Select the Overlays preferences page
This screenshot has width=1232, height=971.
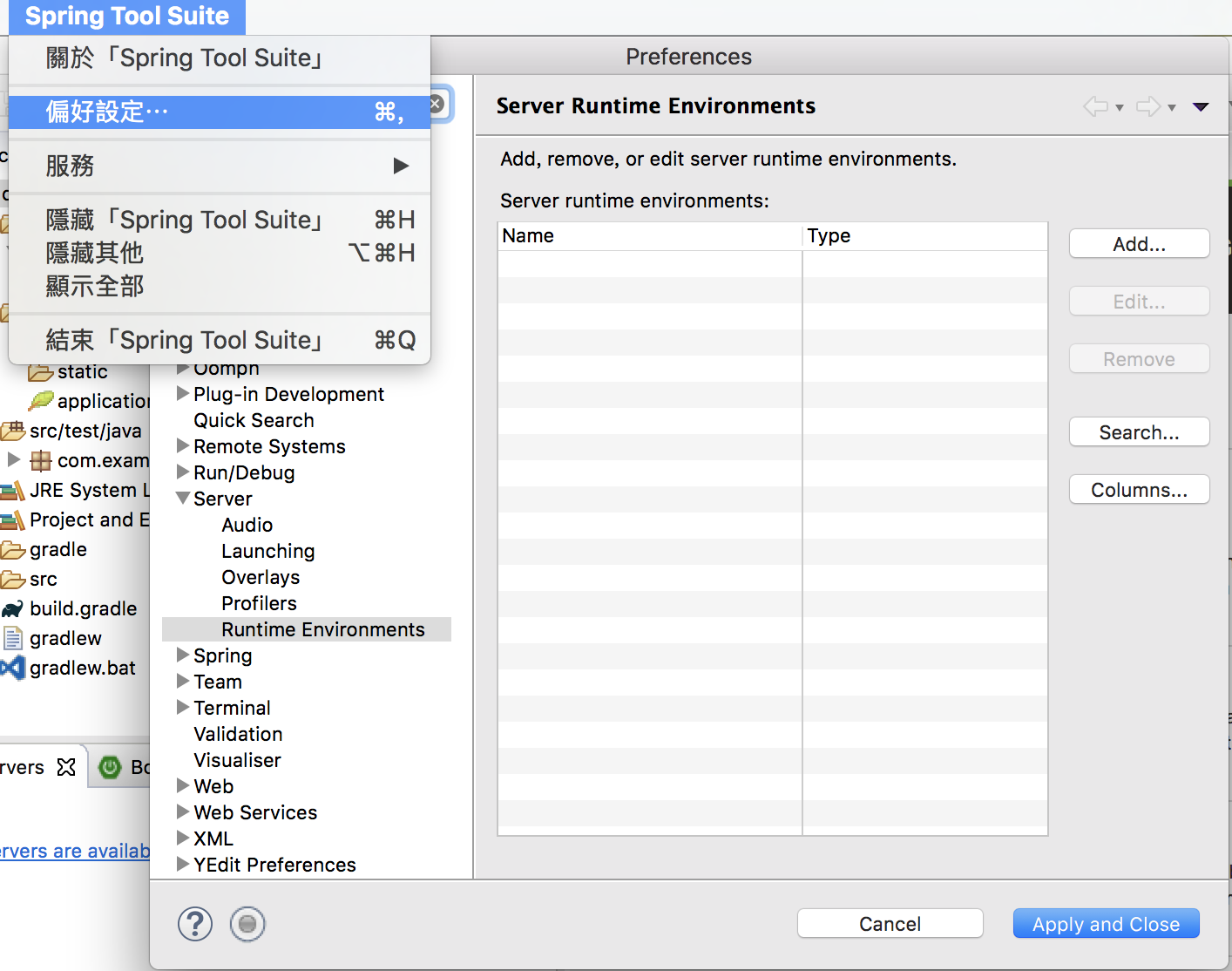pyautogui.click(x=261, y=577)
